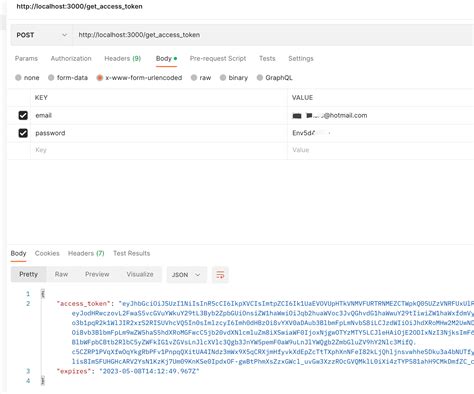This screenshot has width=474, height=394.
Task: Click the wrap lines icon in response toolbar
Action: click(x=220, y=275)
